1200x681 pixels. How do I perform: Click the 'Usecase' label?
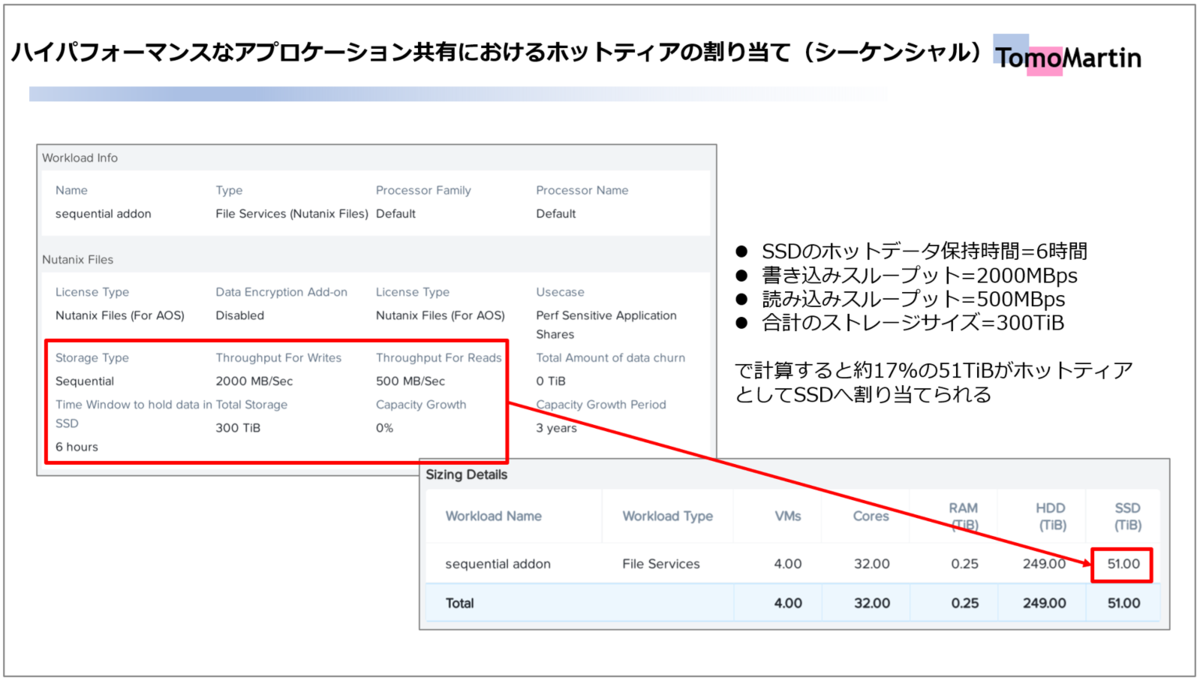point(560,292)
